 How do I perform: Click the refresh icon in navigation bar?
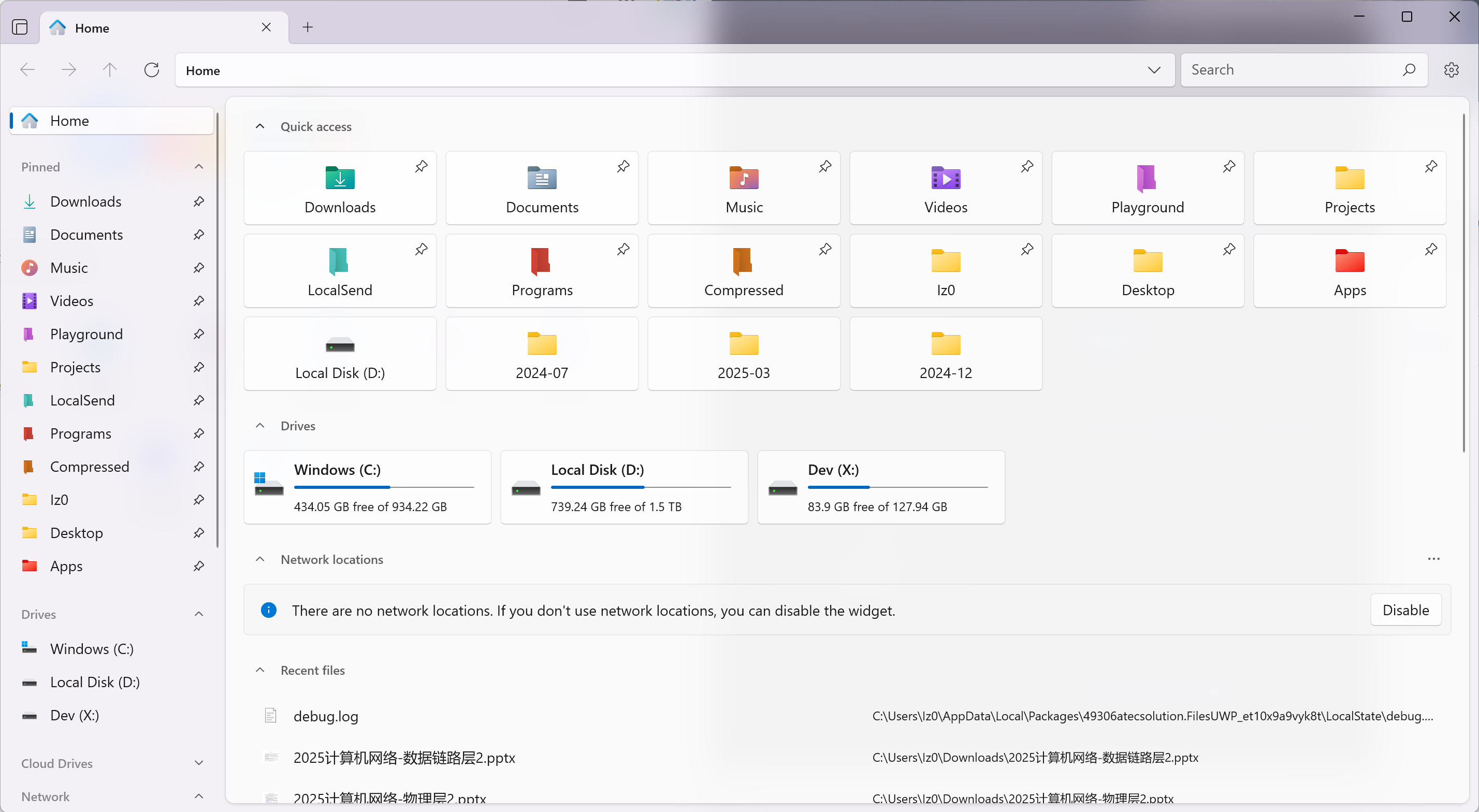[x=152, y=70]
